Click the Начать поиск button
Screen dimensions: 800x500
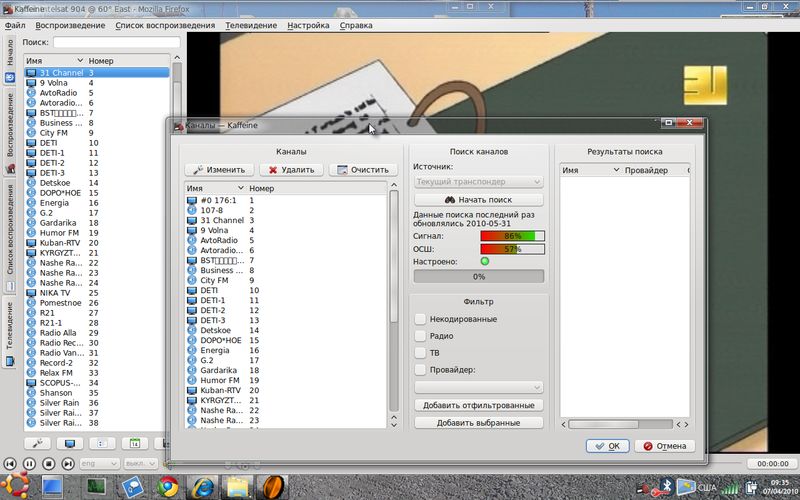(x=479, y=200)
